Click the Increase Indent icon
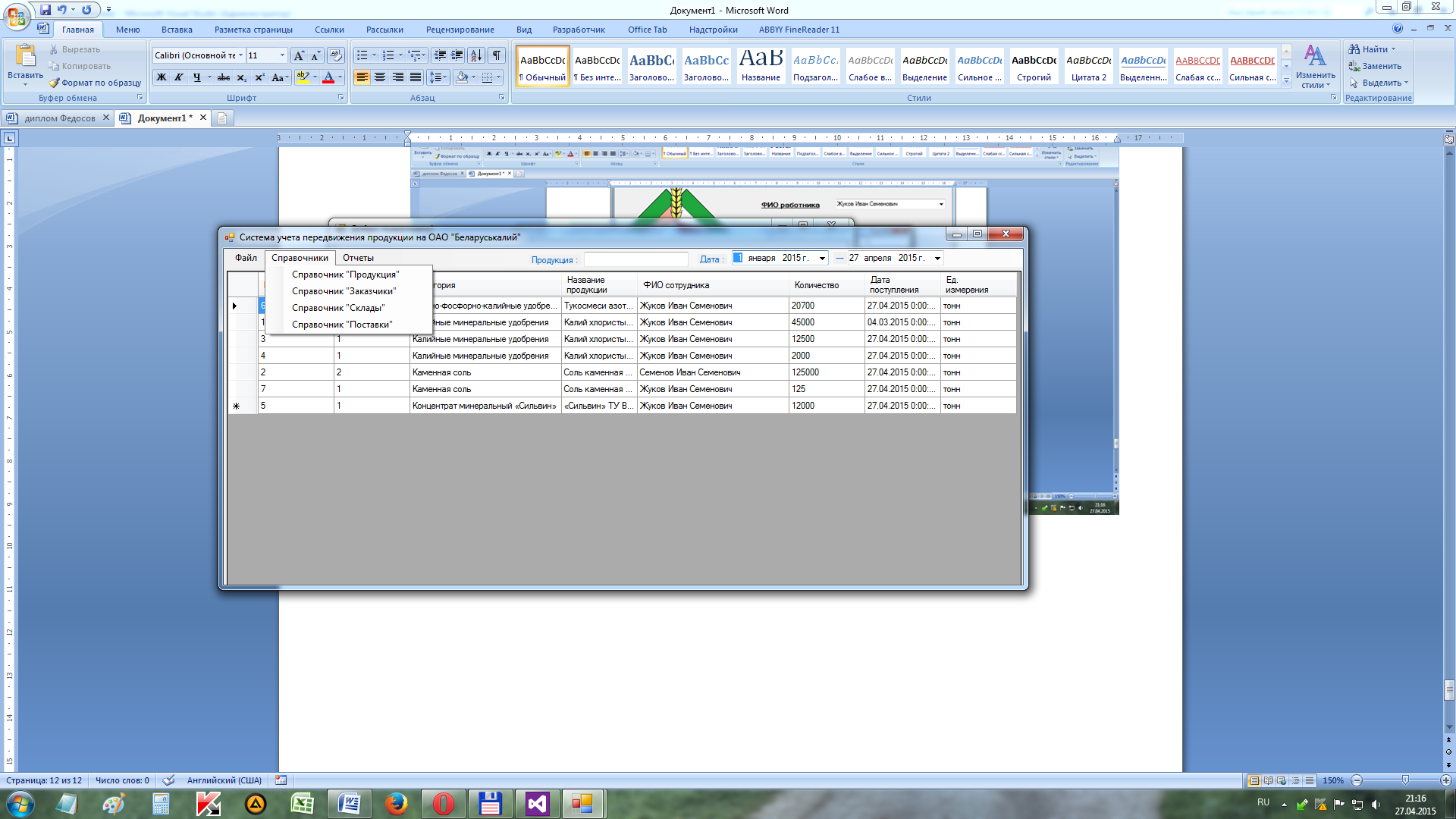The height and width of the screenshot is (819, 1456). [457, 55]
